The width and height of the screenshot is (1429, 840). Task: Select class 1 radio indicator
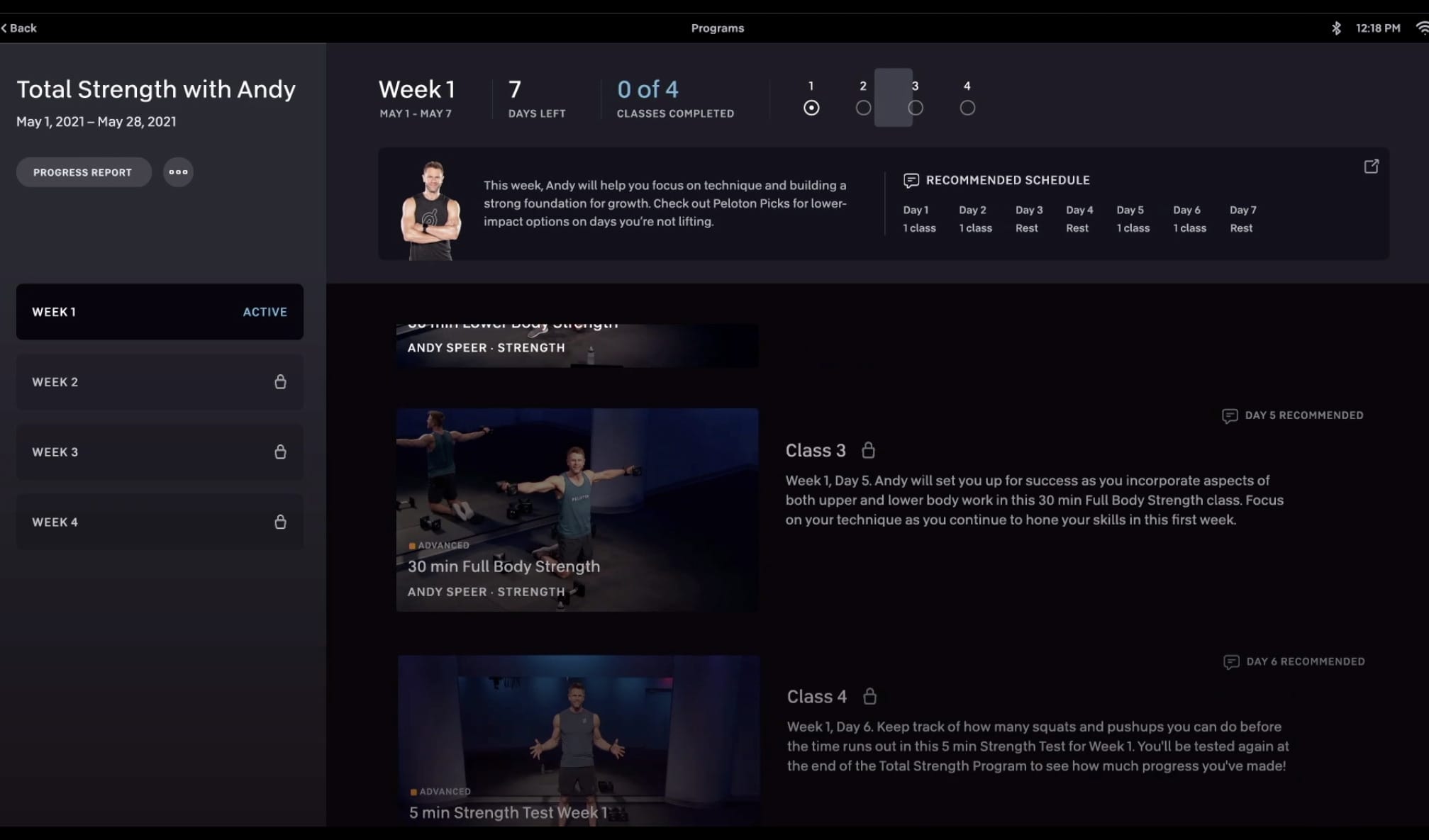(x=811, y=108)
